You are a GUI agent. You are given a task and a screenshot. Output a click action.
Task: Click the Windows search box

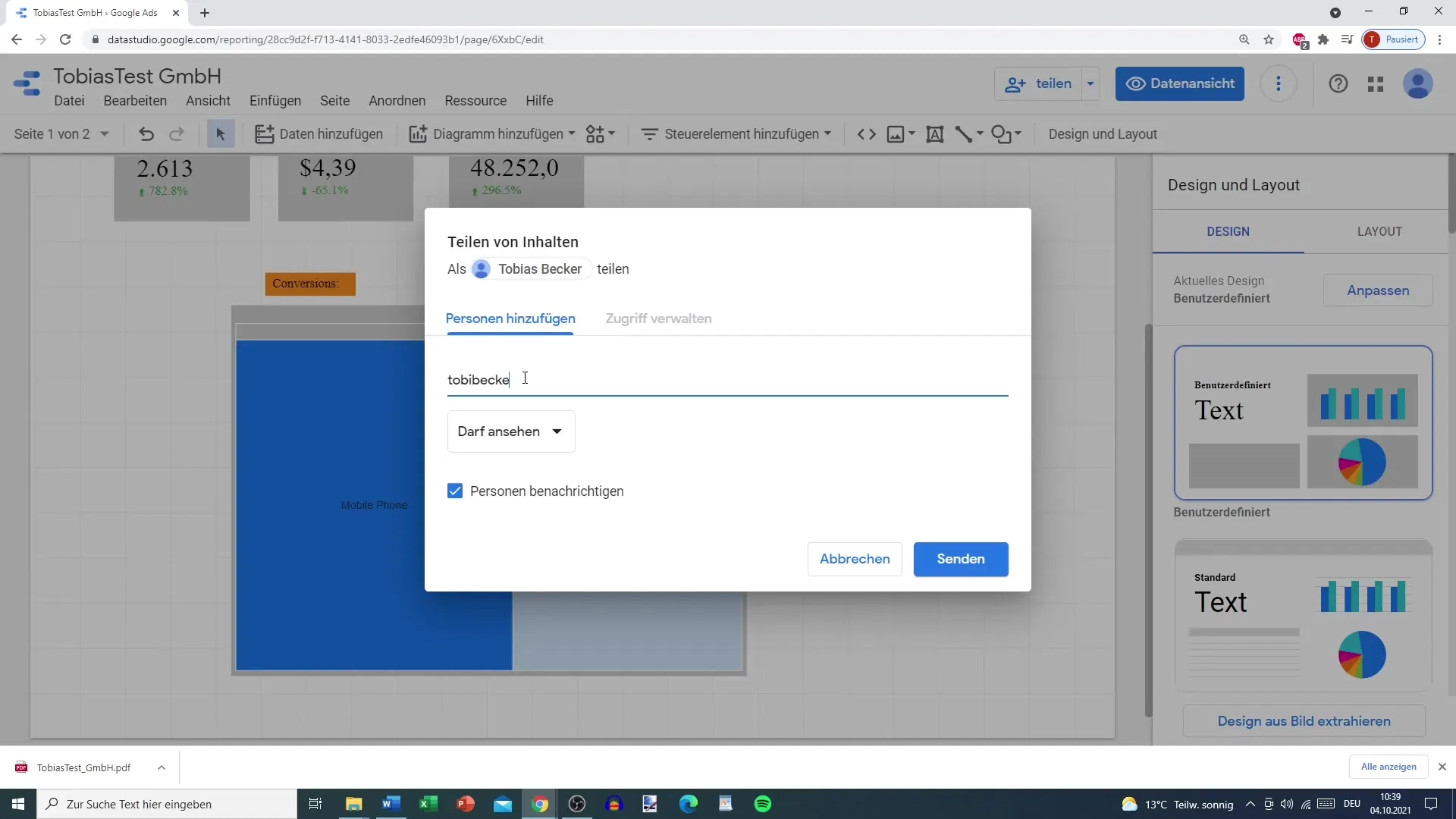pos(167,804)
